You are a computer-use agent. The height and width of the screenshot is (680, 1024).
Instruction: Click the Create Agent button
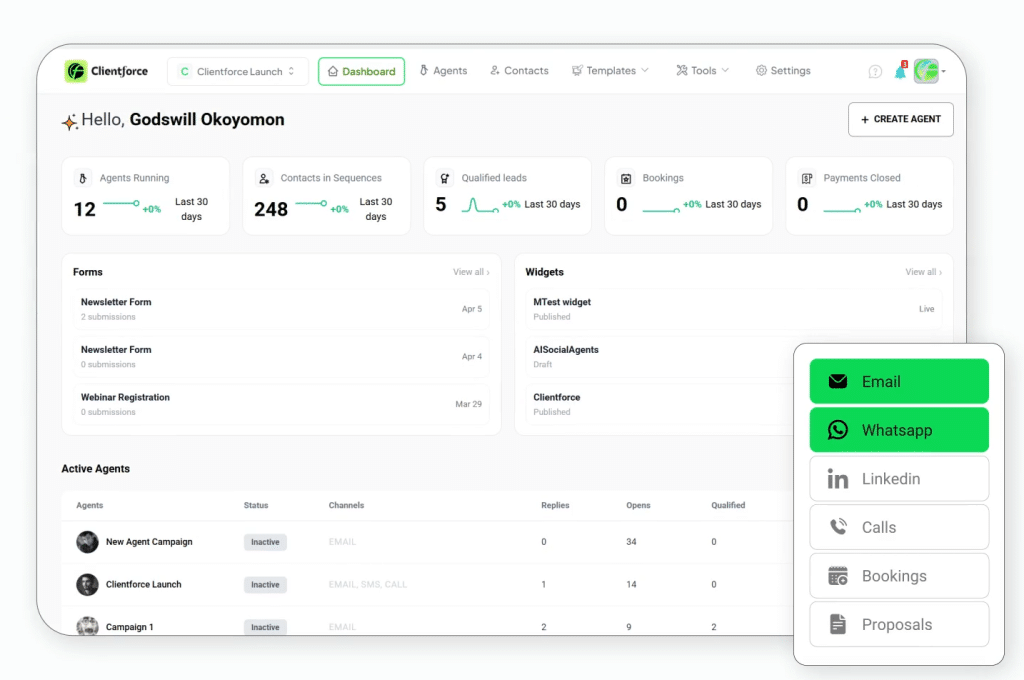pos(900,119)
